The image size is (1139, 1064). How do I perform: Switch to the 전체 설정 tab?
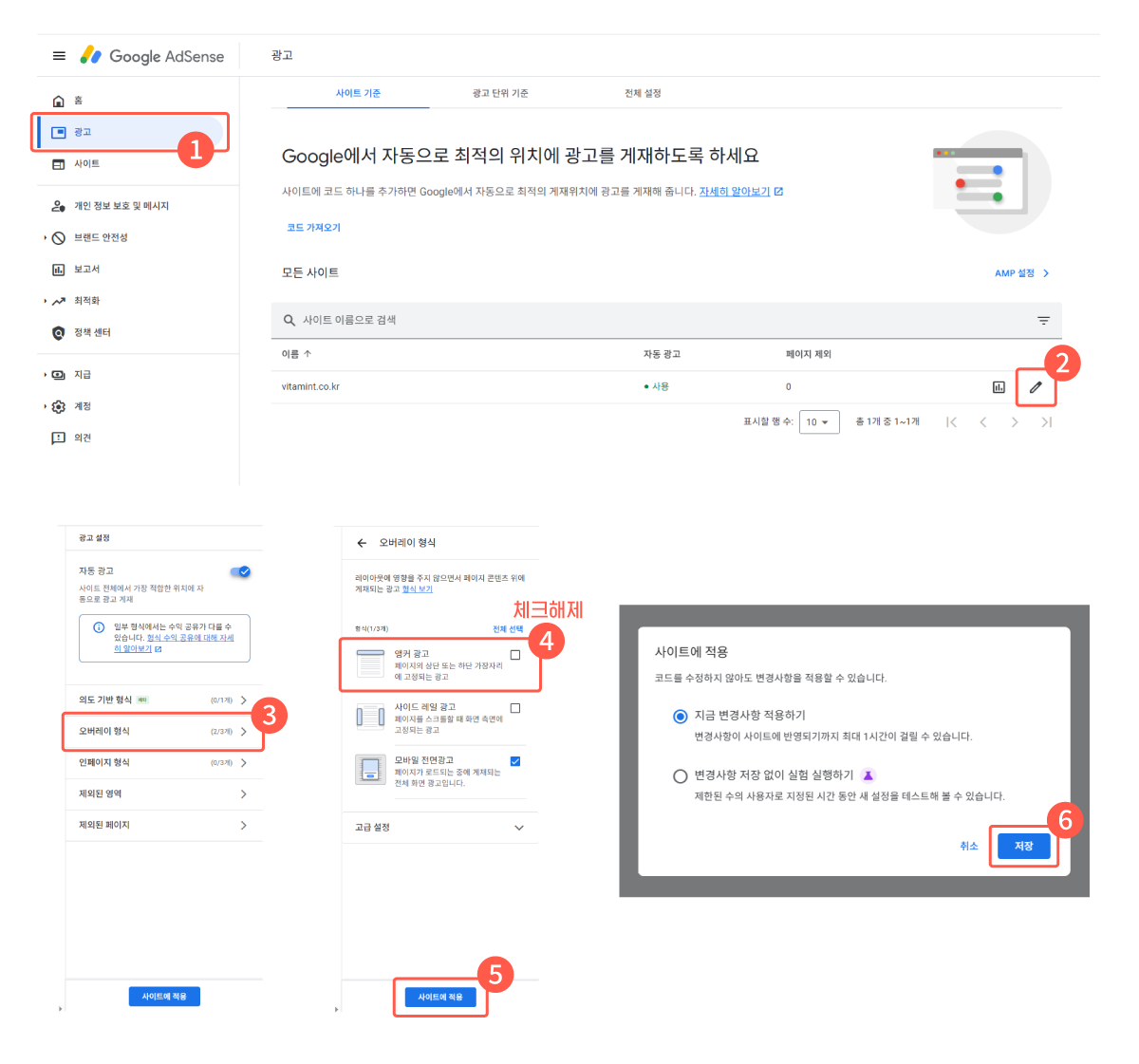643,92
